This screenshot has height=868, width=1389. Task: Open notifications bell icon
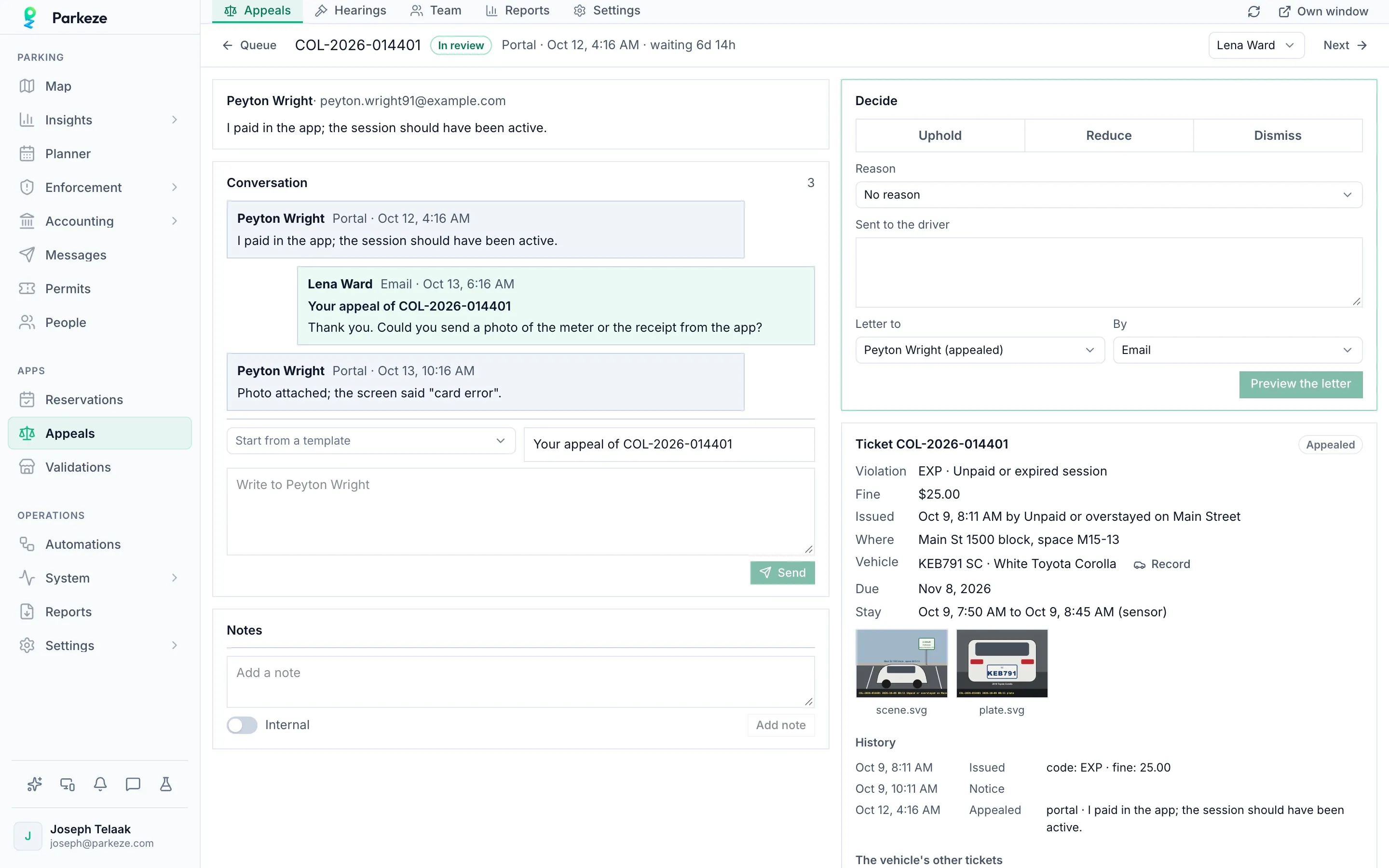tap(100, 784)
